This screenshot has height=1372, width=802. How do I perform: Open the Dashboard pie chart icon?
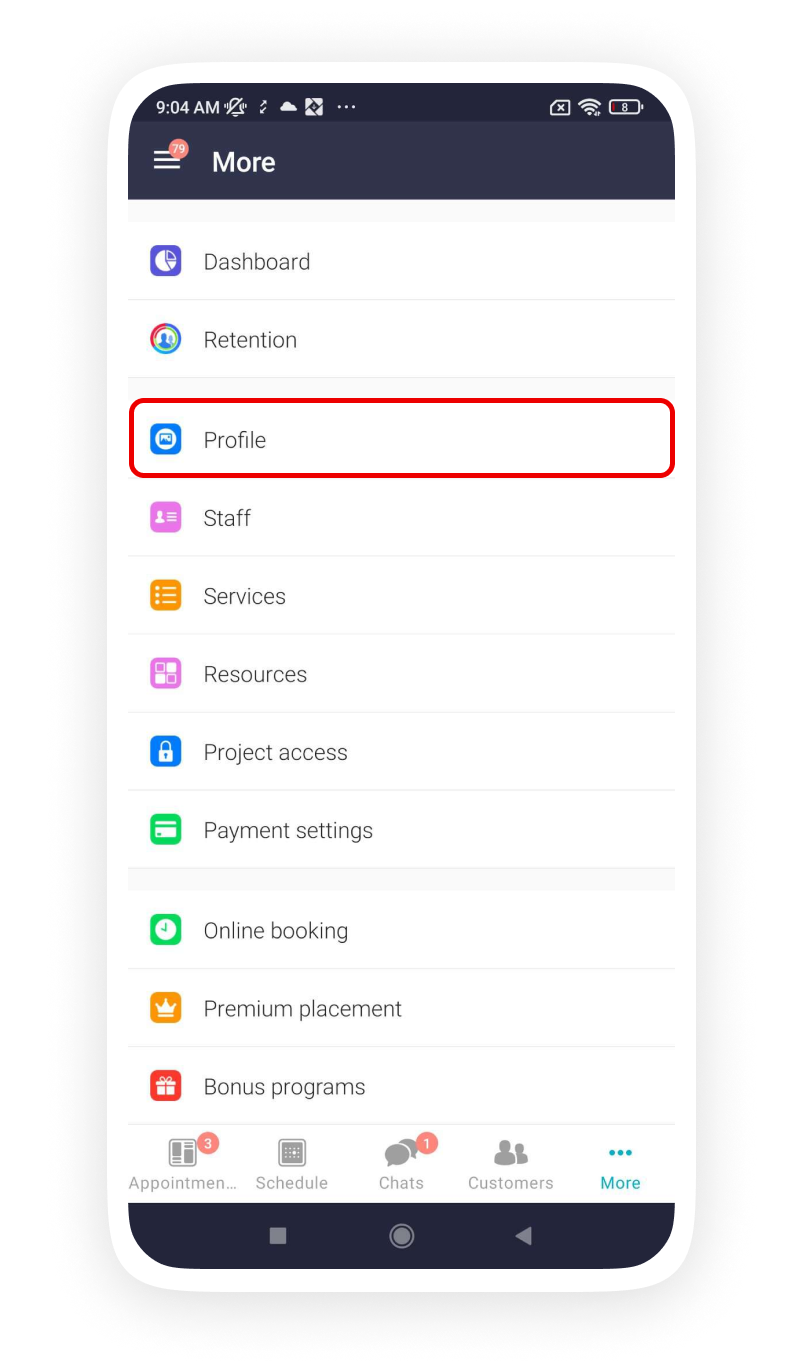tap(166, 261)
